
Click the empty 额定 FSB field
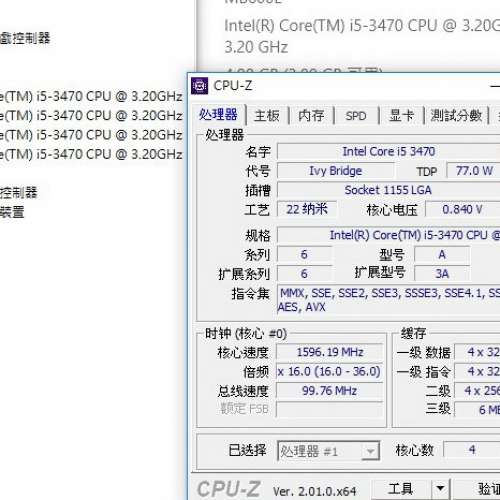coord(330,409)
